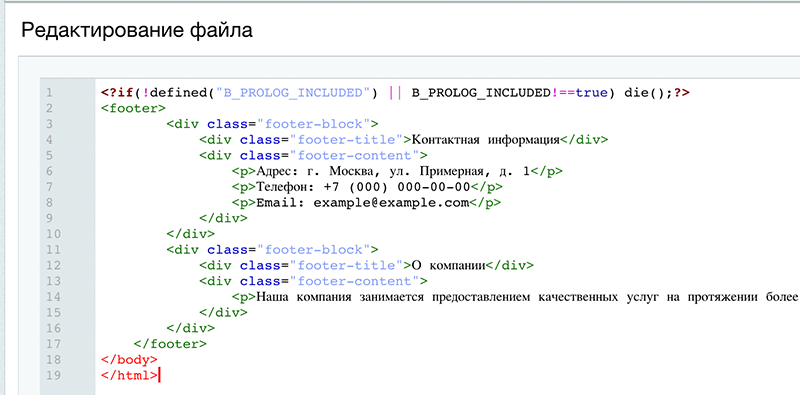
Task: Click the Редактирование файла heading
Action: click(x=137, y=31)
